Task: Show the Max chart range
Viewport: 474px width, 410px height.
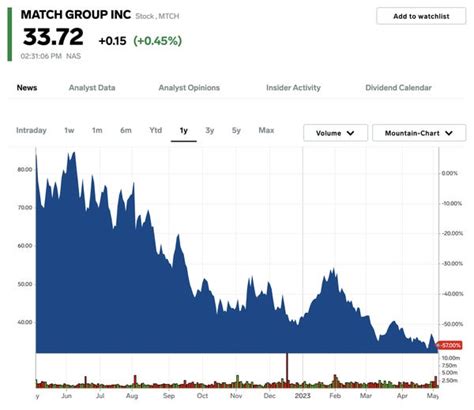Action: pyautogui.click(x=266, y=130)
